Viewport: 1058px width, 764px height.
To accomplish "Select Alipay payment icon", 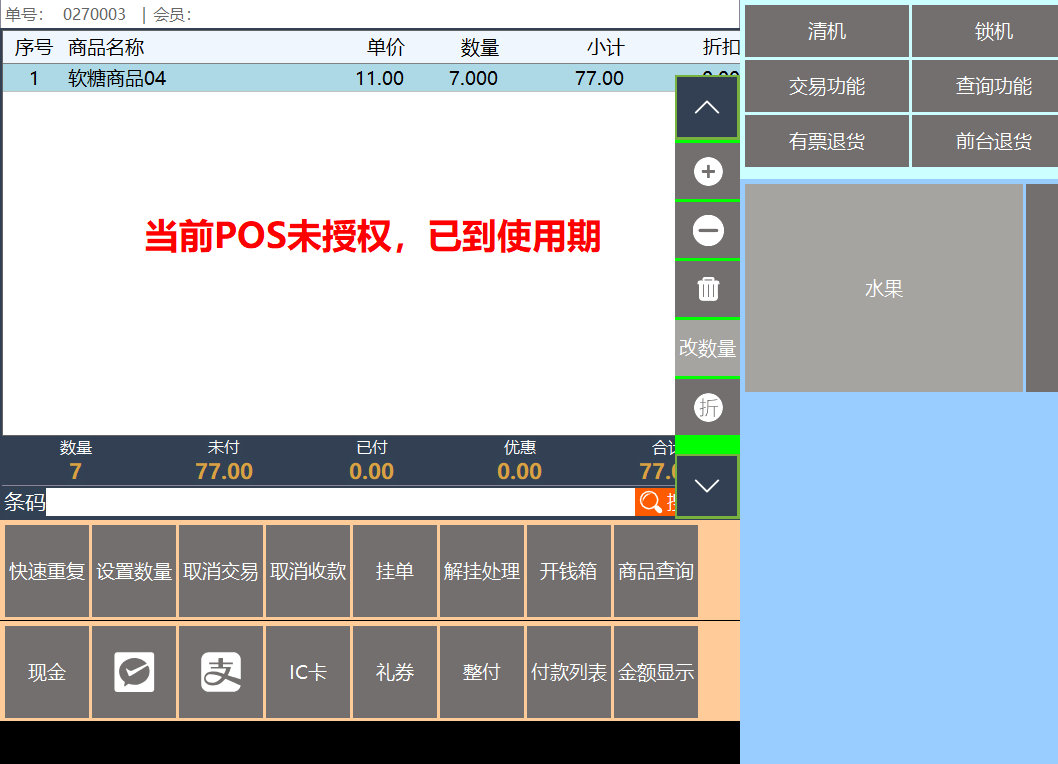I will (x=221, y=672).
